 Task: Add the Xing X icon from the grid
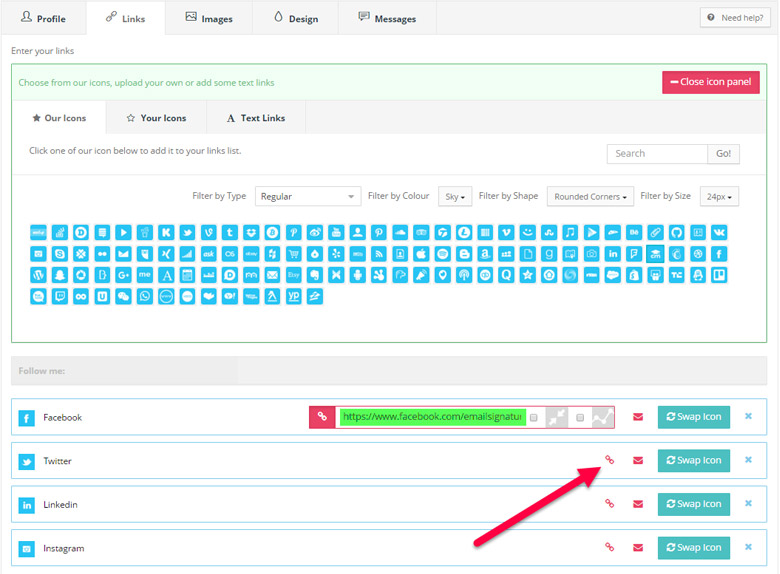(166, 254)
